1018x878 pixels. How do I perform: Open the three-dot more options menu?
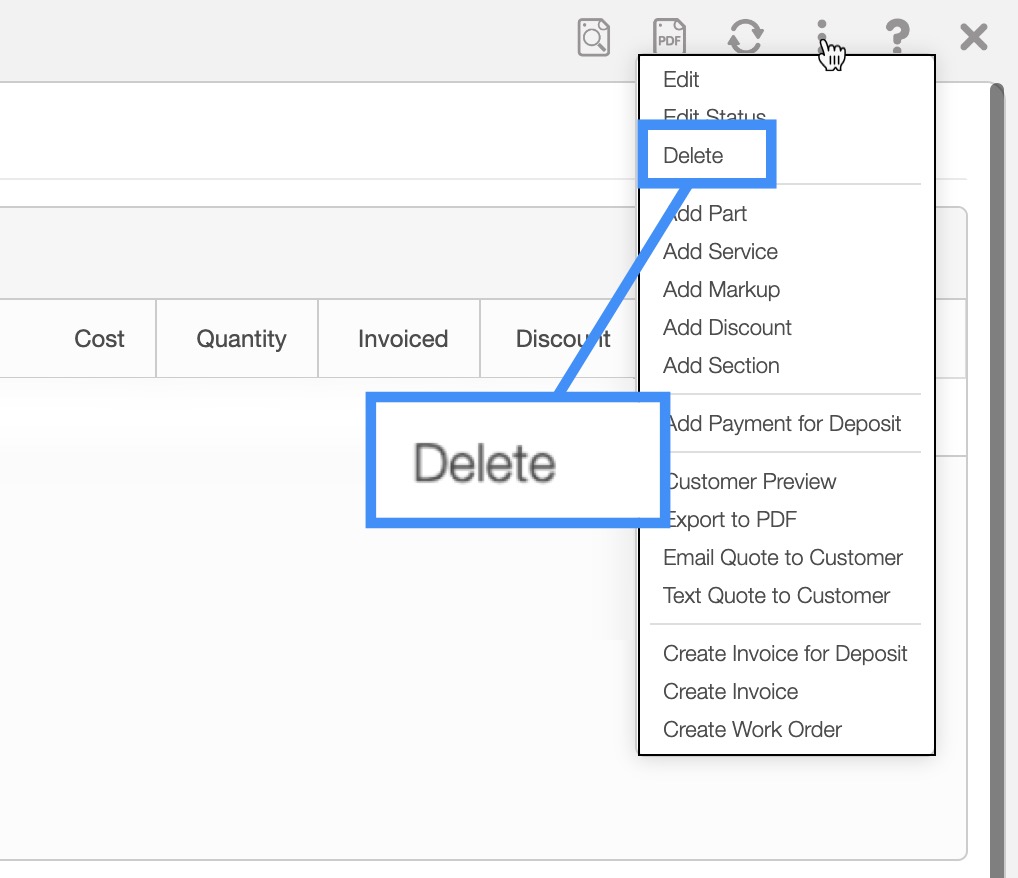[x=822, y=38]
